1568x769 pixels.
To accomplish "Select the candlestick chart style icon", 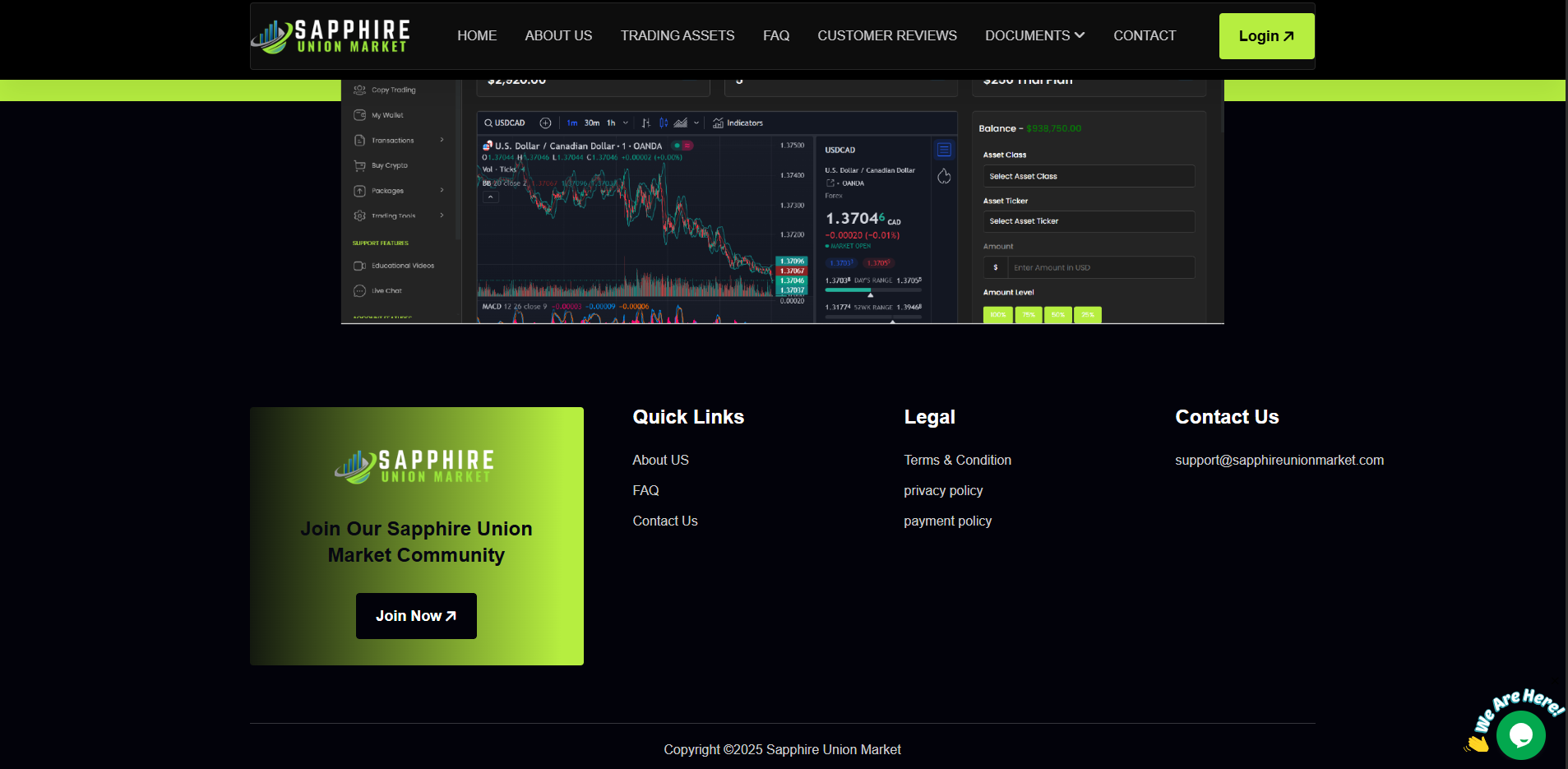I will tap(663, 123).
